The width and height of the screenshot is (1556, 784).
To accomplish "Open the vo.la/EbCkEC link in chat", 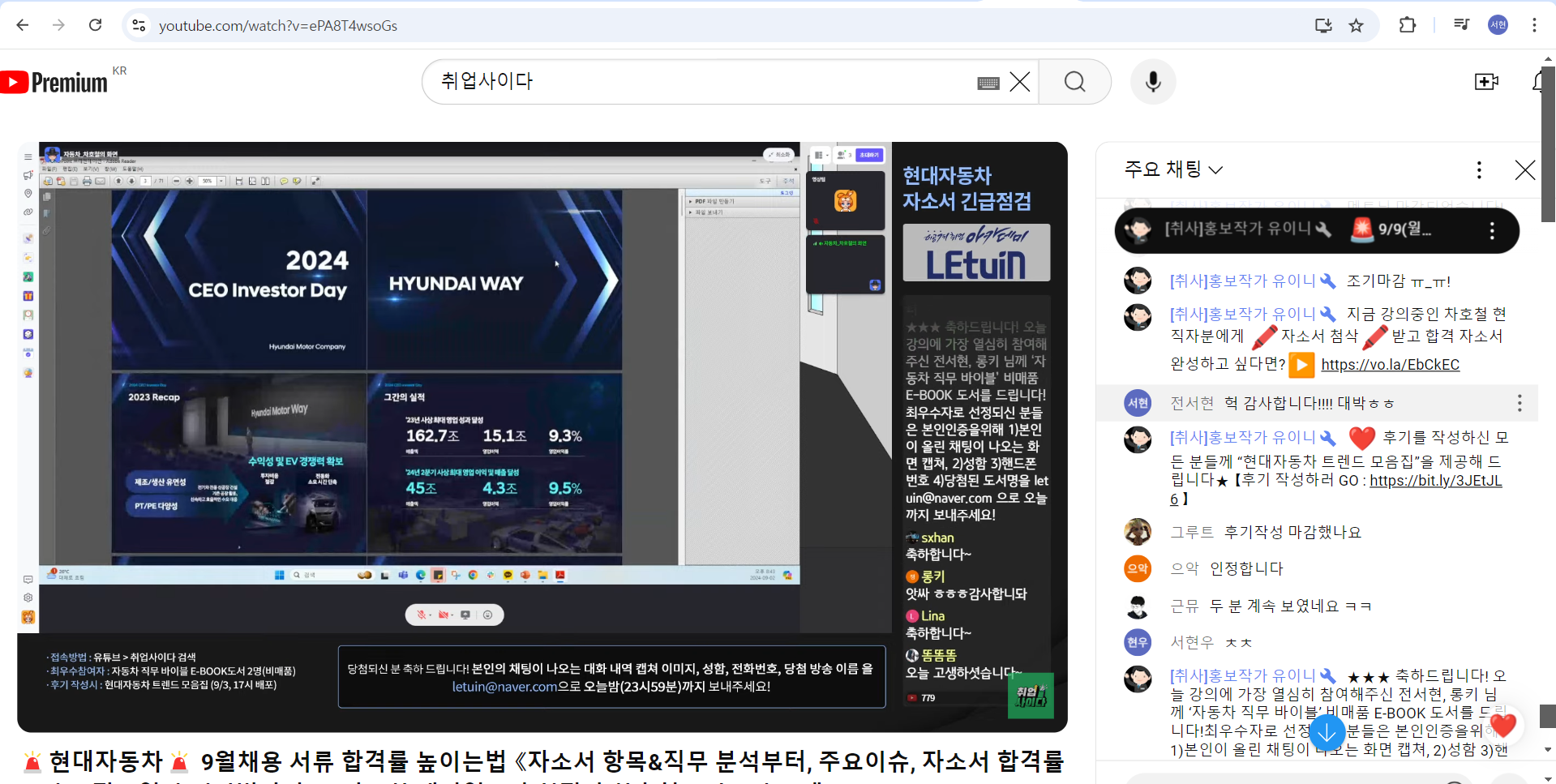I will point(1390,365).
